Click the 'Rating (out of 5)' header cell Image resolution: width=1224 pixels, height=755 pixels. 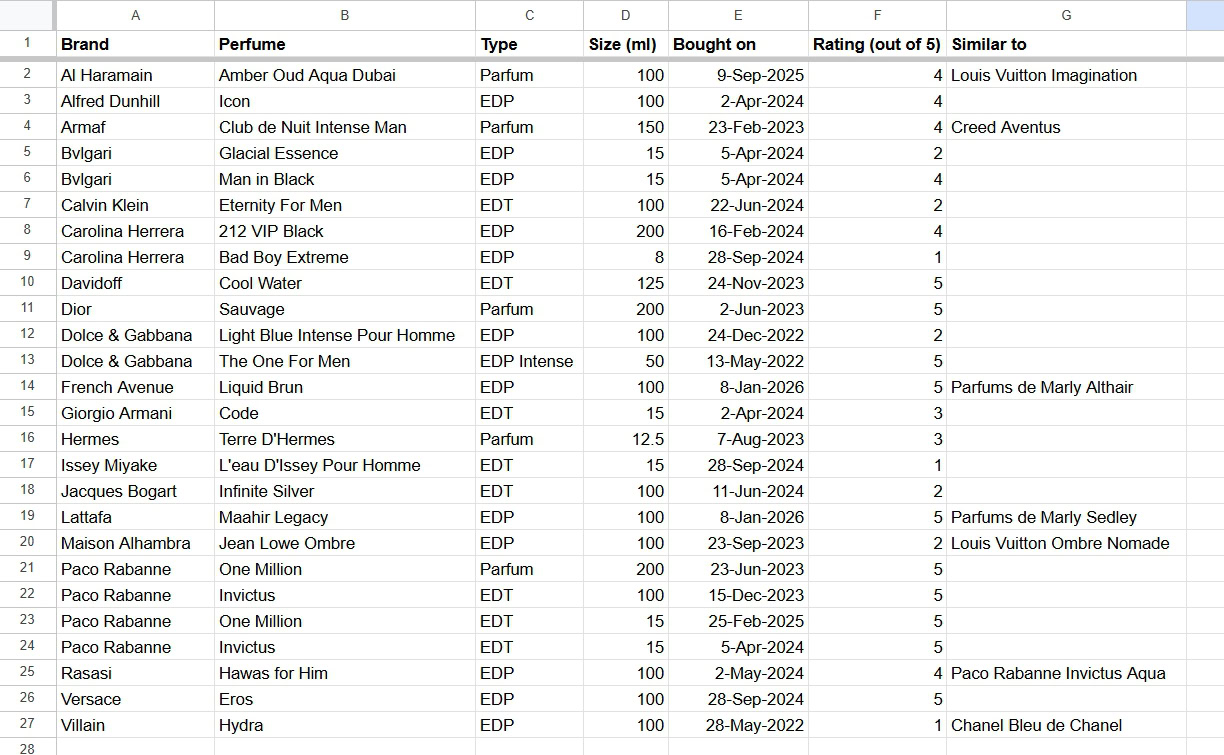(877, 44)
